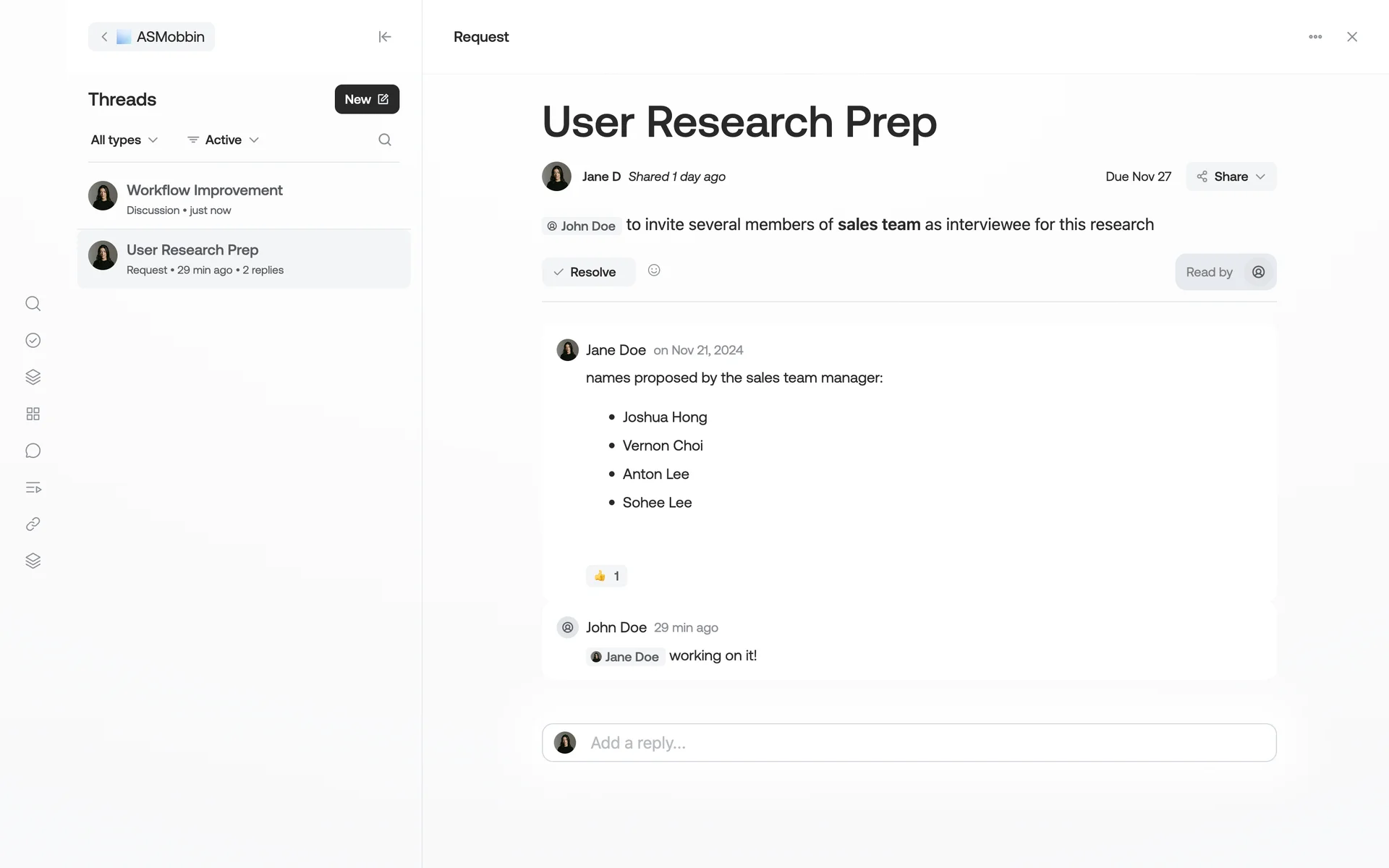Click the Add a reply field

909,743
